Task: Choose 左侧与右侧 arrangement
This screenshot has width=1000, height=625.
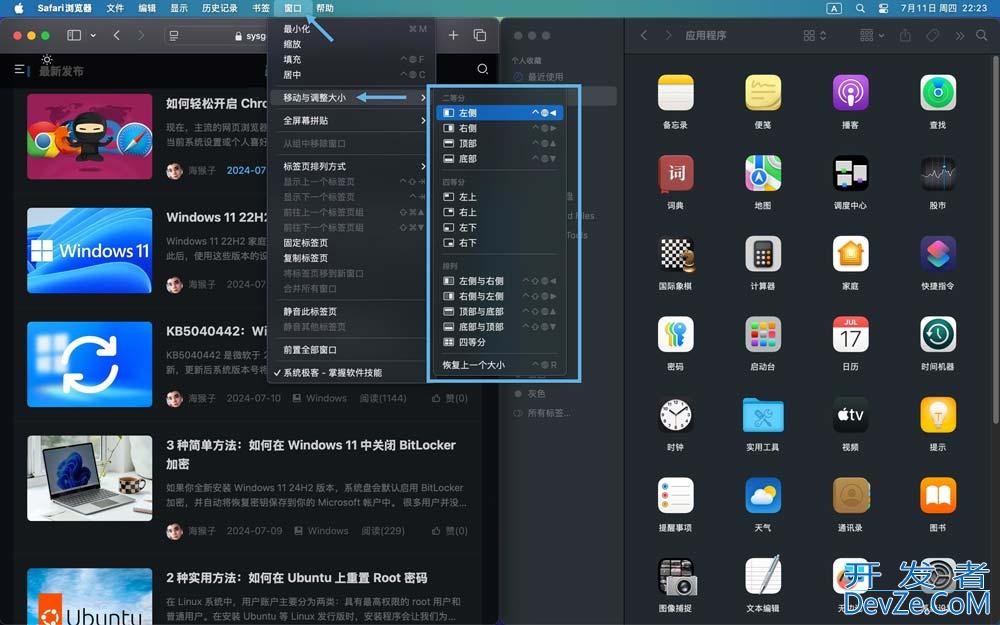Action: point(499,281)
